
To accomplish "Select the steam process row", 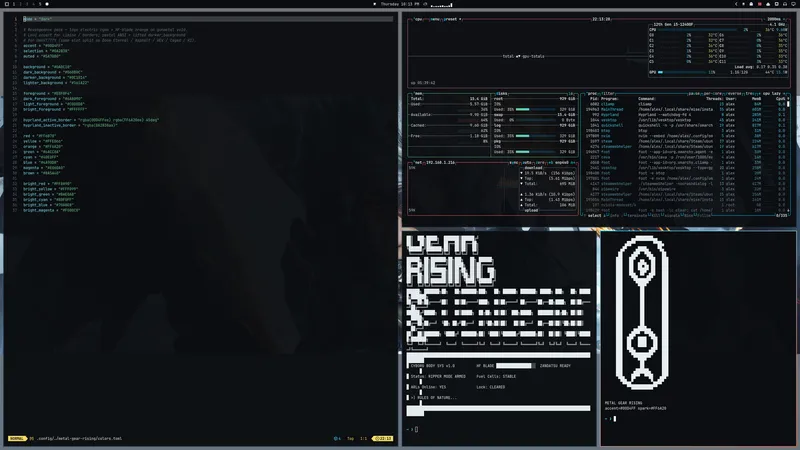I will point(688,141).
